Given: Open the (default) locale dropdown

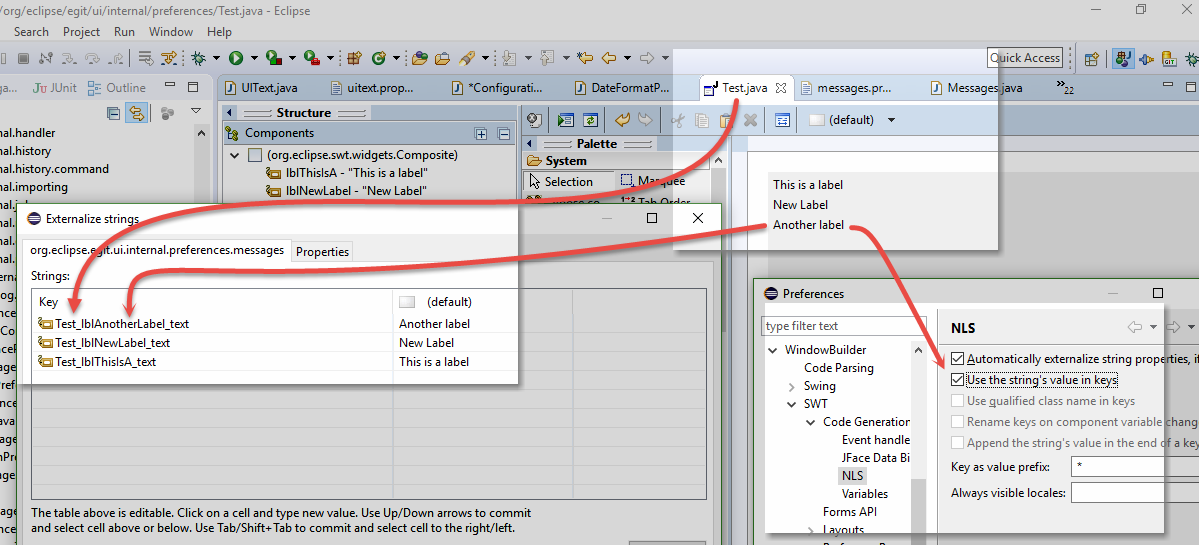Looking at the screenshot, I should coord(891,120).
